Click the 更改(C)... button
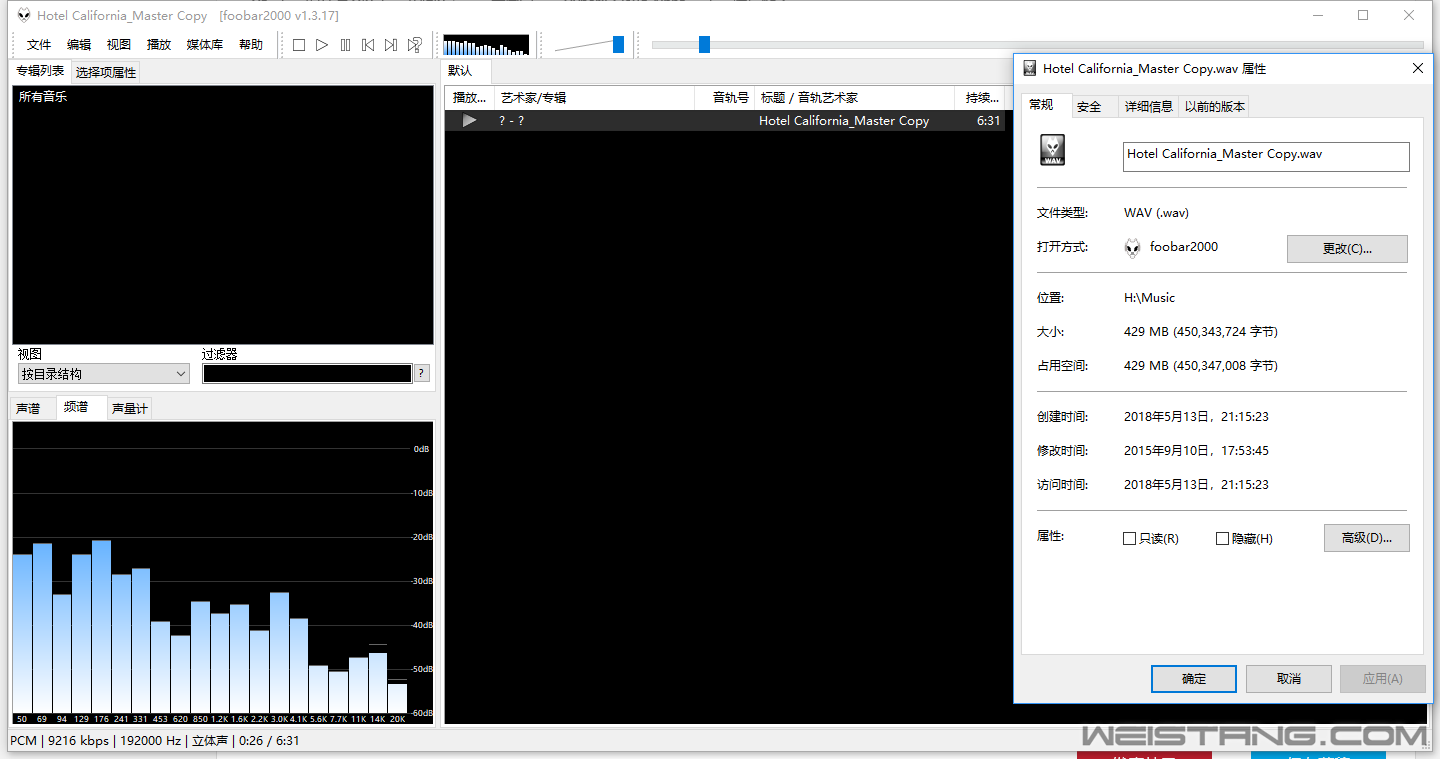 click(1347, 249)
